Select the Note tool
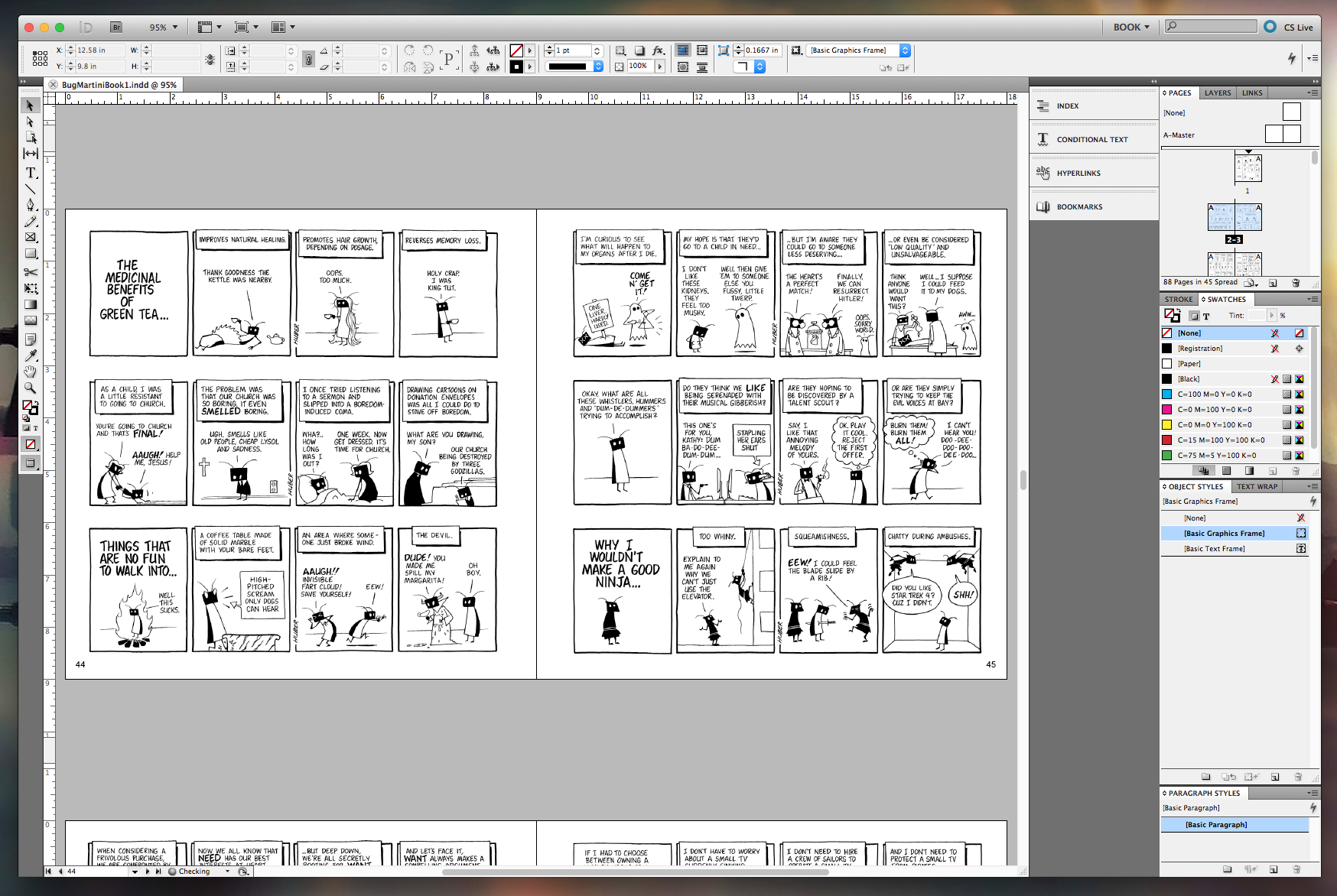 coord(30,339)
